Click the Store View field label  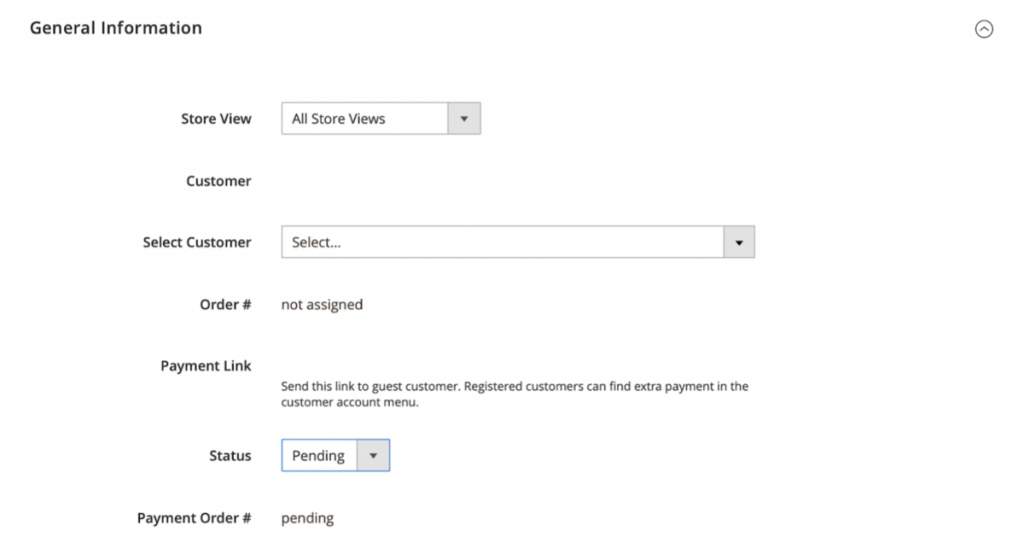pos(216,119)
